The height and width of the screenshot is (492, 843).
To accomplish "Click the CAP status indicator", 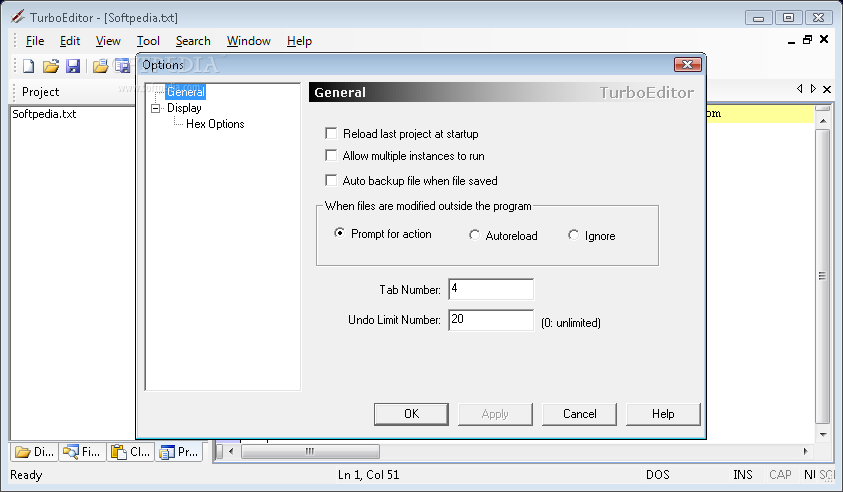I will (x=780, y=475).
